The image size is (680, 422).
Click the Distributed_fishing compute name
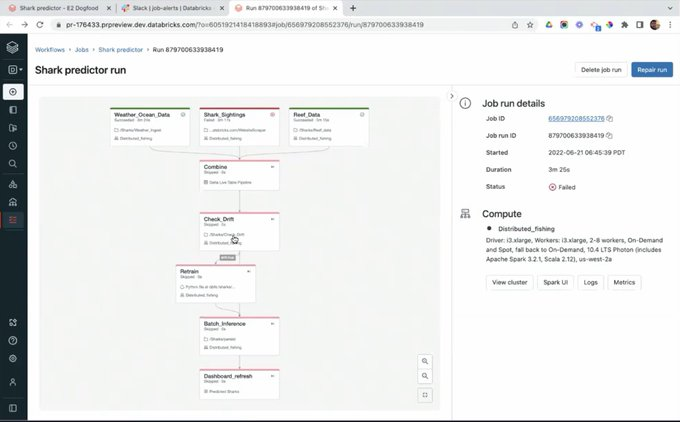[x=526, y=229]
